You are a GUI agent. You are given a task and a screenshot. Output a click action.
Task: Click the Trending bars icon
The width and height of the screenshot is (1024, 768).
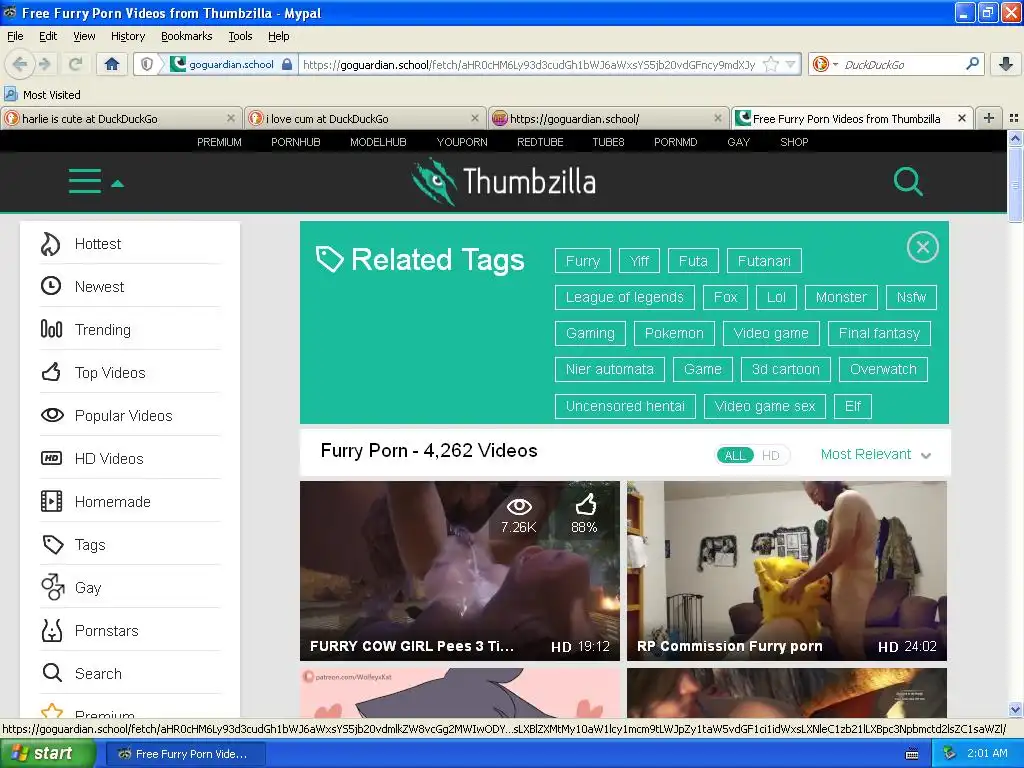click(51, 329)
